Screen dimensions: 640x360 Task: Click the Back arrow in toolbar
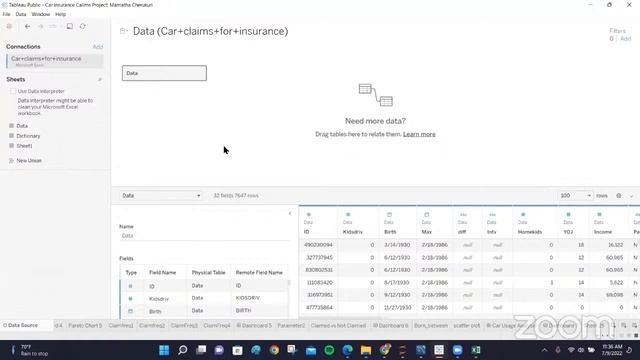point(28,26)
